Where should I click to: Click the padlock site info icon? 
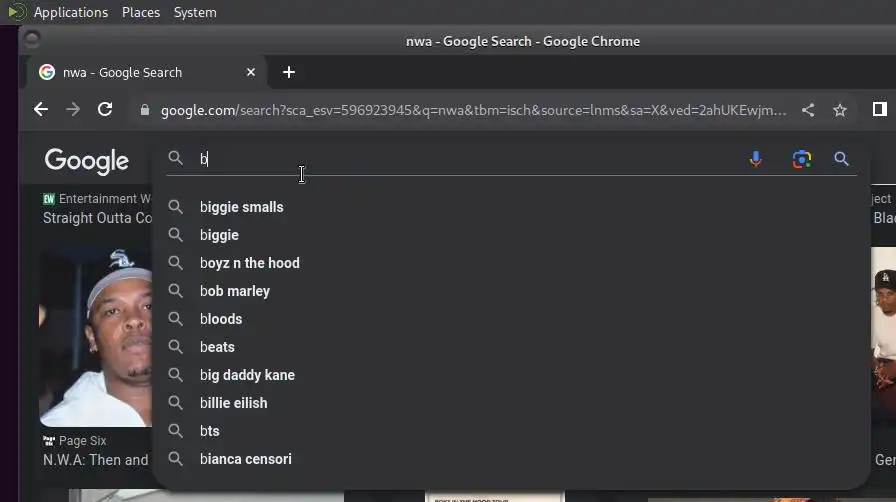point(145,110)
